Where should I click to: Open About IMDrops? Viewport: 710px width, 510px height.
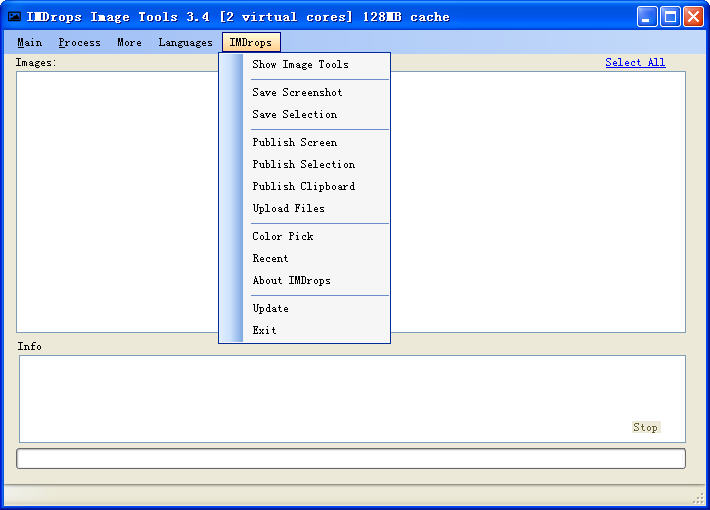pos(304,281)
